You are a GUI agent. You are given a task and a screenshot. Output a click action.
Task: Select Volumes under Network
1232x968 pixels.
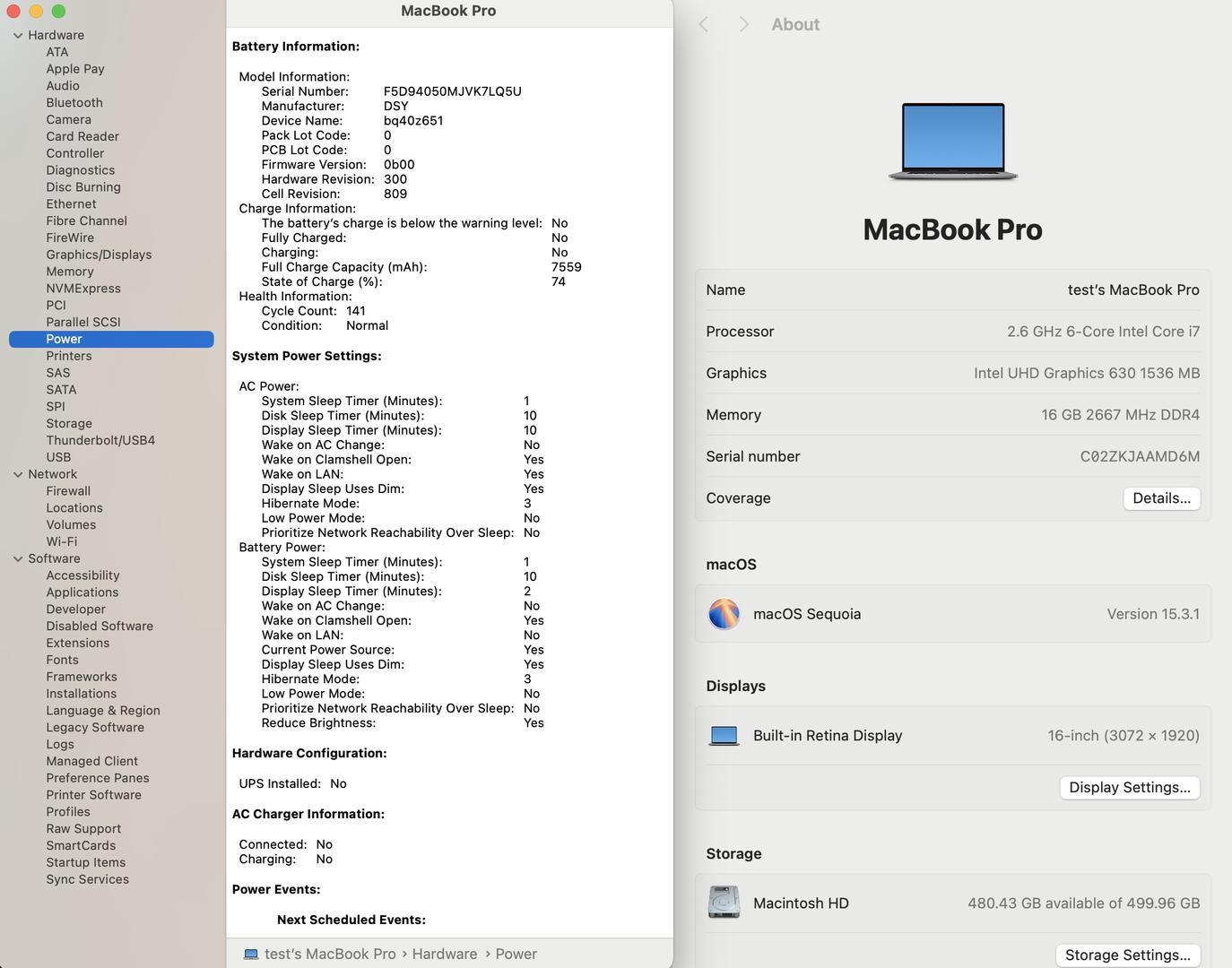point(71,525)
